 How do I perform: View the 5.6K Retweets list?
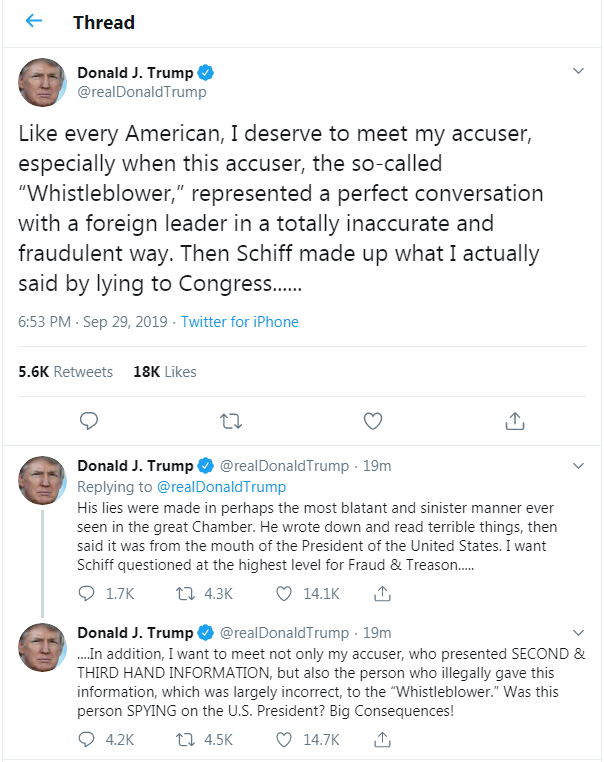point(66,372)
